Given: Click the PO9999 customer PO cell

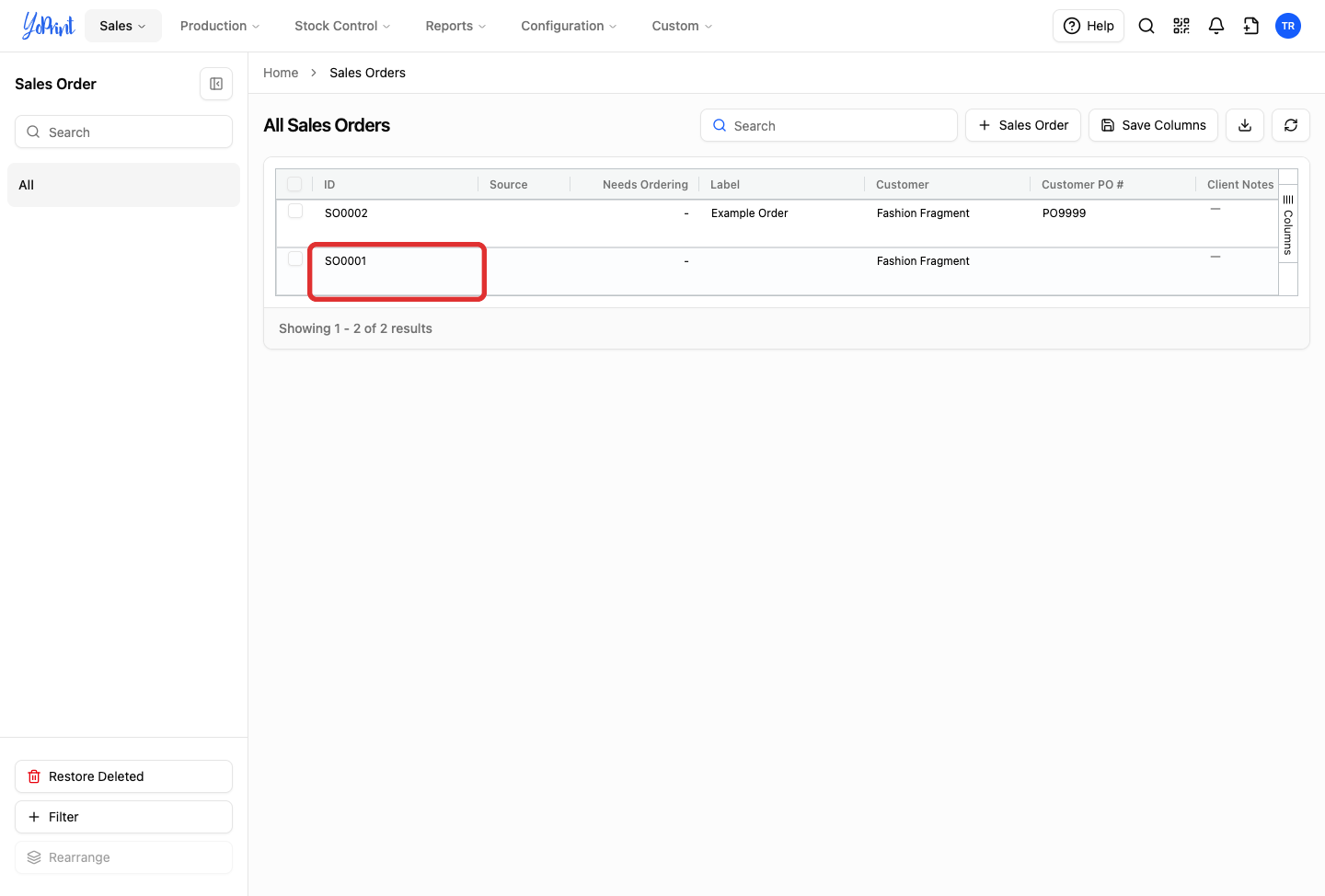Looking at the screenshot, I should 1064,213.
